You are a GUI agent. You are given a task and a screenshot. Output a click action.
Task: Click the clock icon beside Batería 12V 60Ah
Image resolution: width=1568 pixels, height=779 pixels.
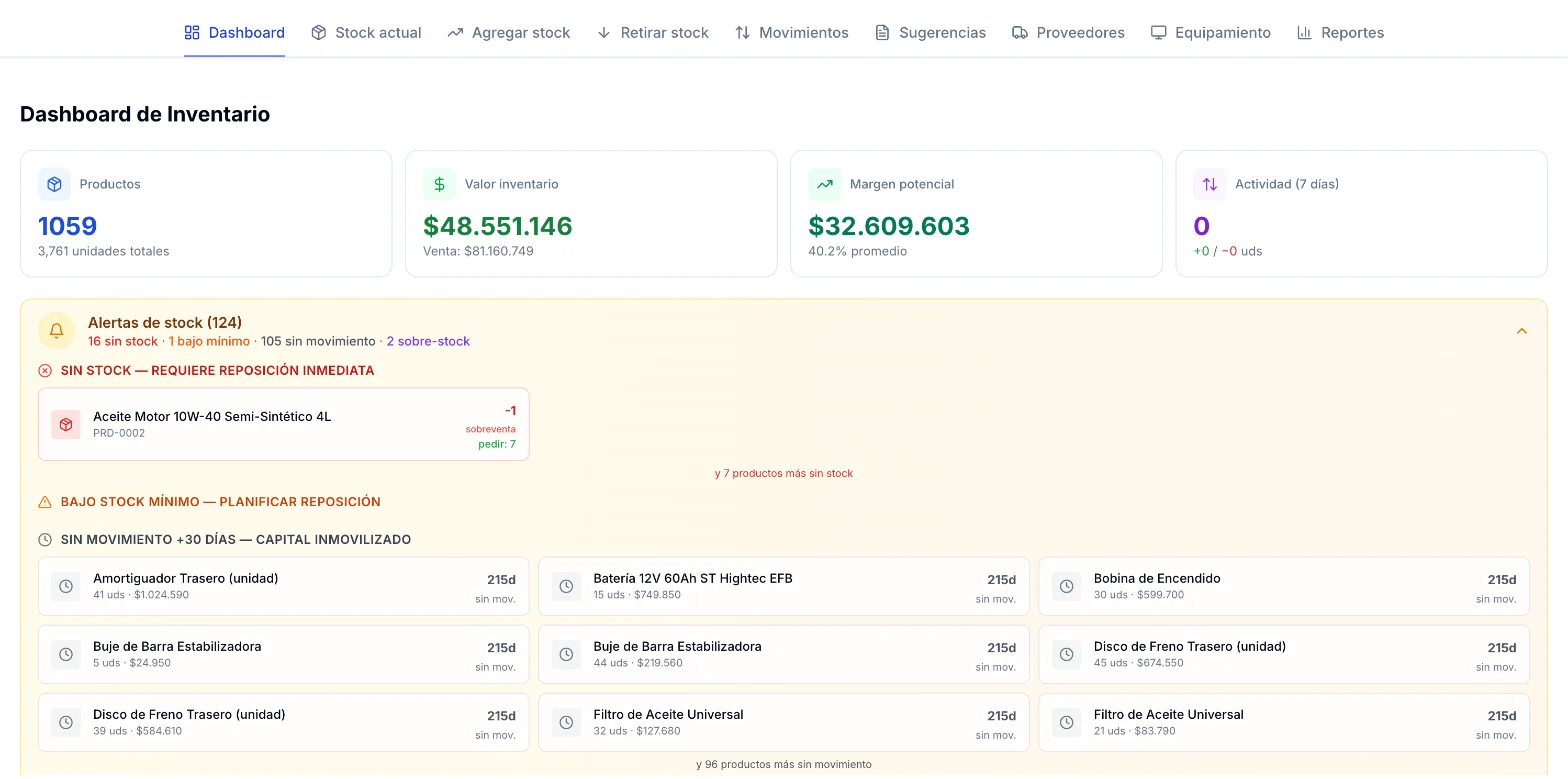pos(566,586)
